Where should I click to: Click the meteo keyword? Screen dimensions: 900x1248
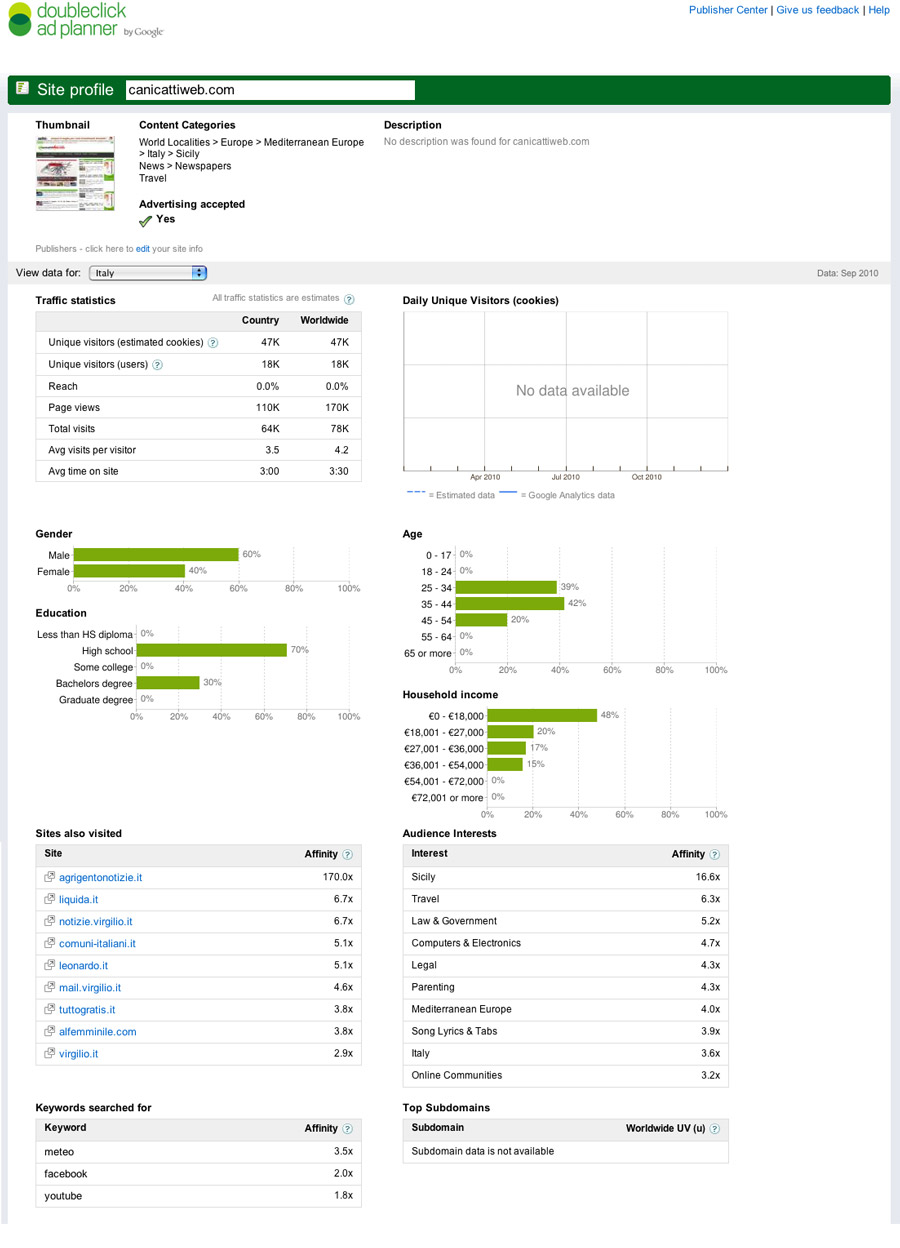59,1152
